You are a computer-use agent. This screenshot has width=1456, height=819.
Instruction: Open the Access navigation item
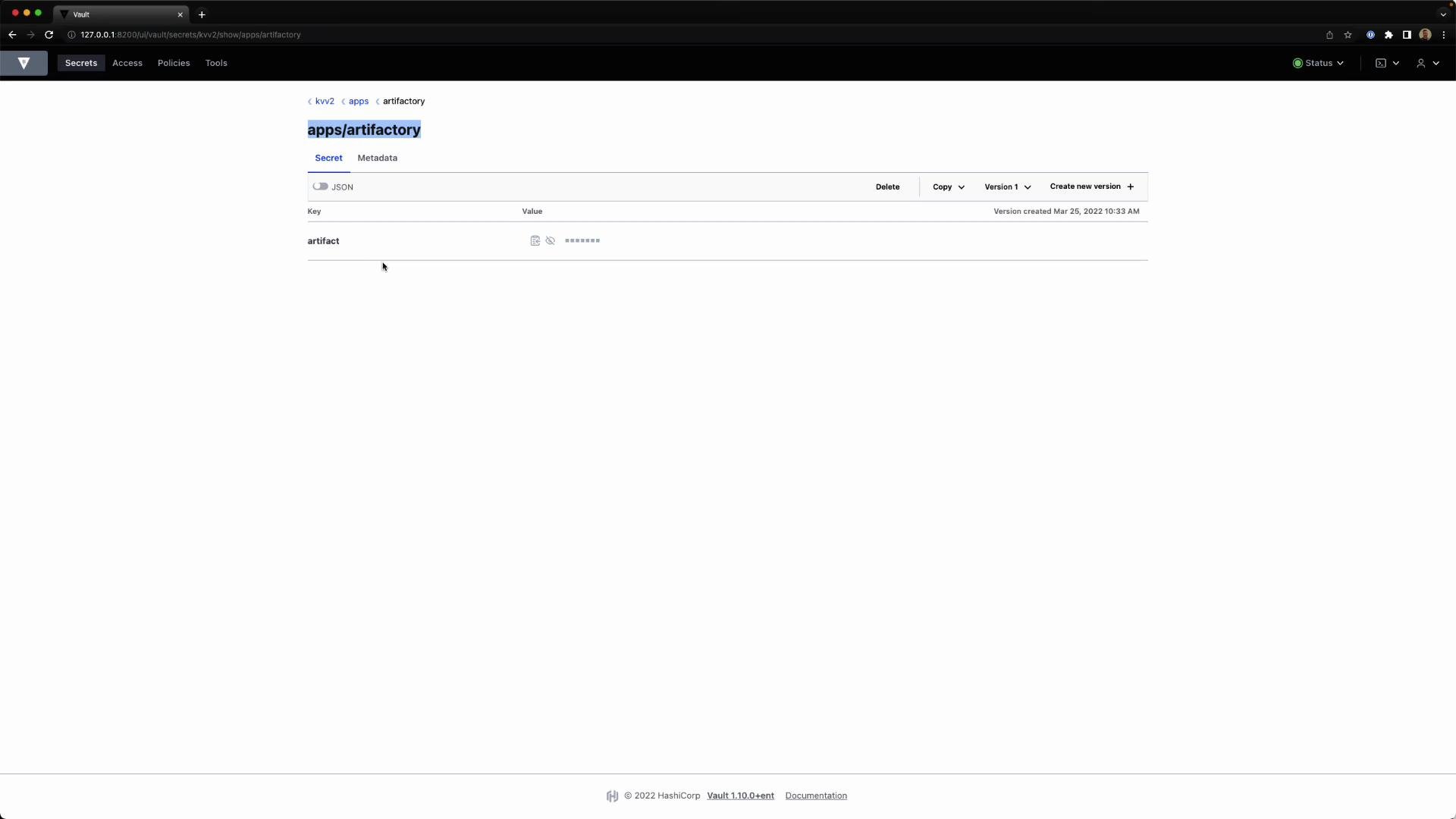[x=127, y=63]
